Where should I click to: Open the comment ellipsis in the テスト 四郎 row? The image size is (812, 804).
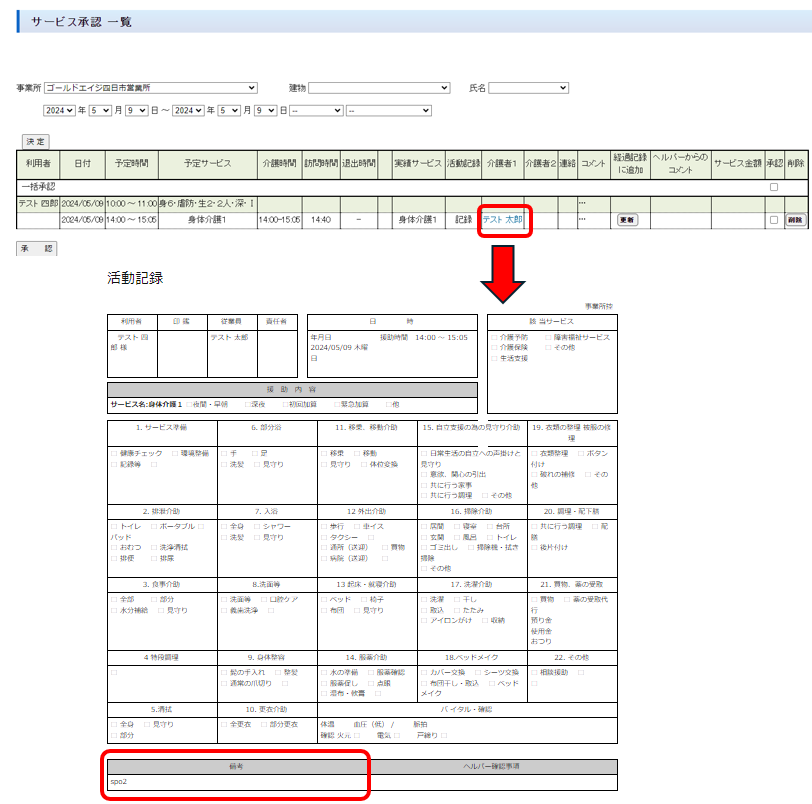click(x=582, y=204)
